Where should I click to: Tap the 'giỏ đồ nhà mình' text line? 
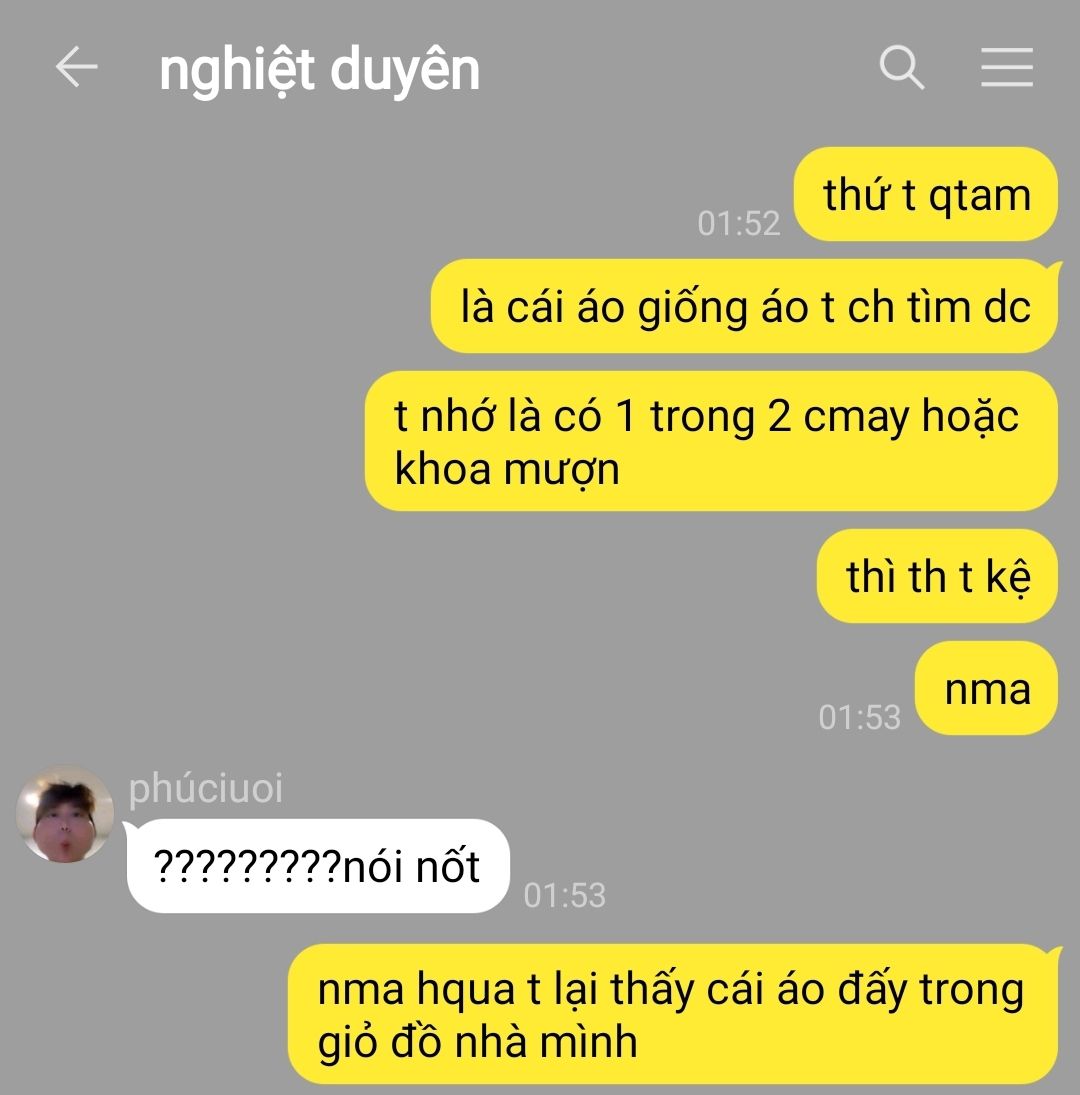478,1043
